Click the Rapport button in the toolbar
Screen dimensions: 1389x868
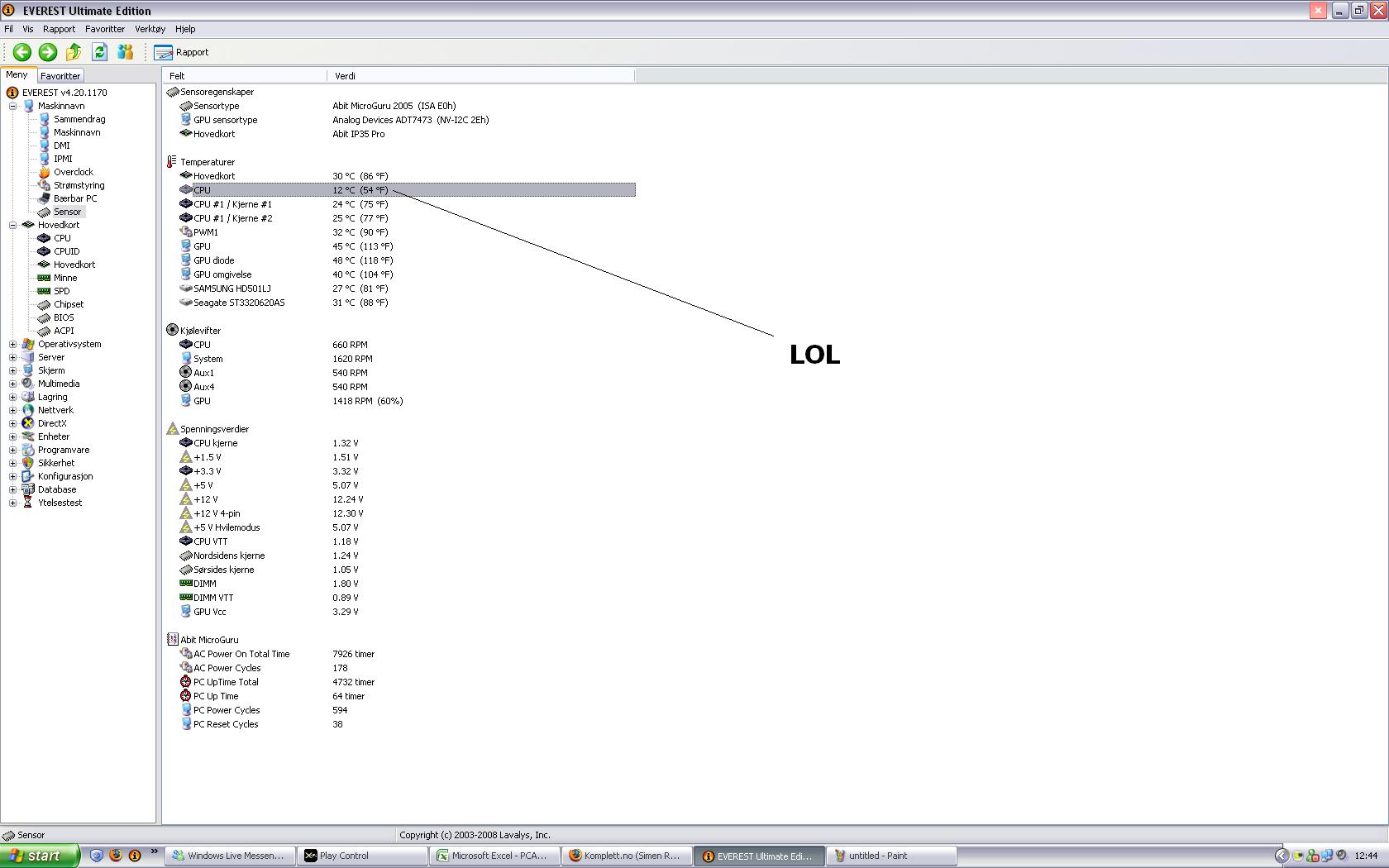[x=182, y=52]
